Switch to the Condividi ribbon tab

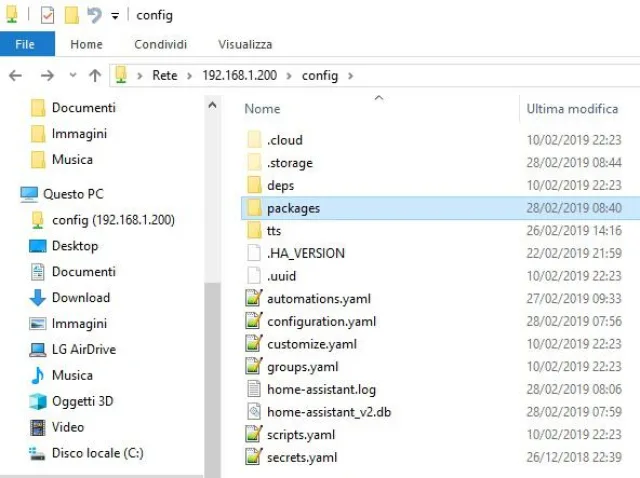point(160,44)
